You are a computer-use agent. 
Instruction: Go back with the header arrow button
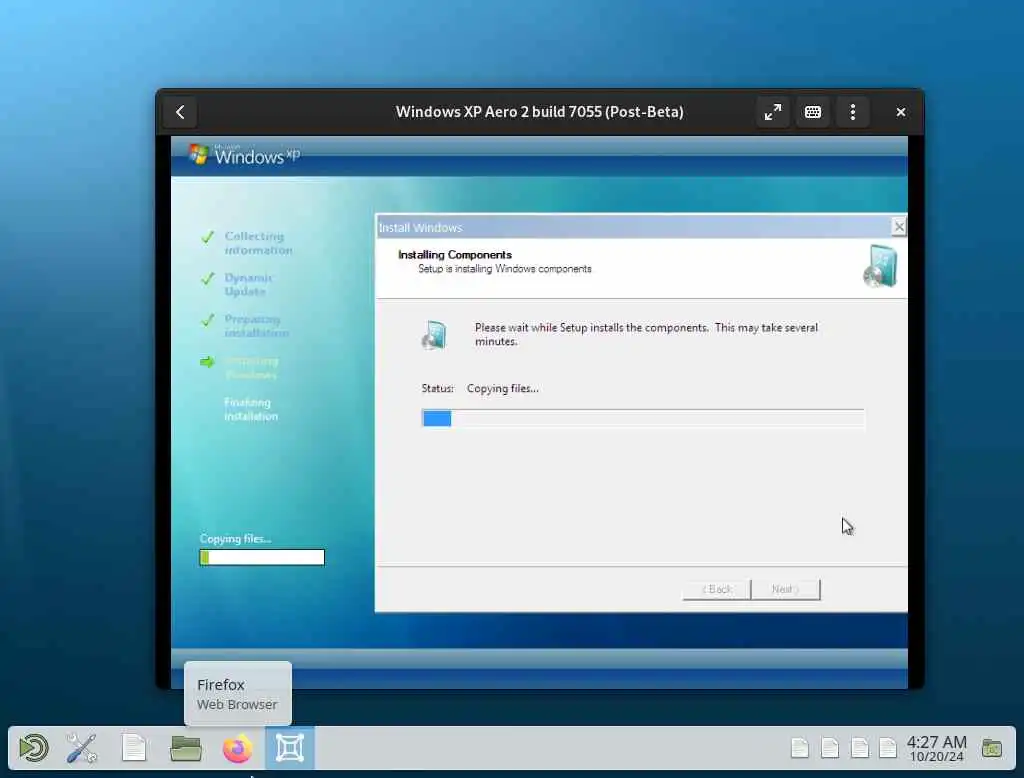180,112
